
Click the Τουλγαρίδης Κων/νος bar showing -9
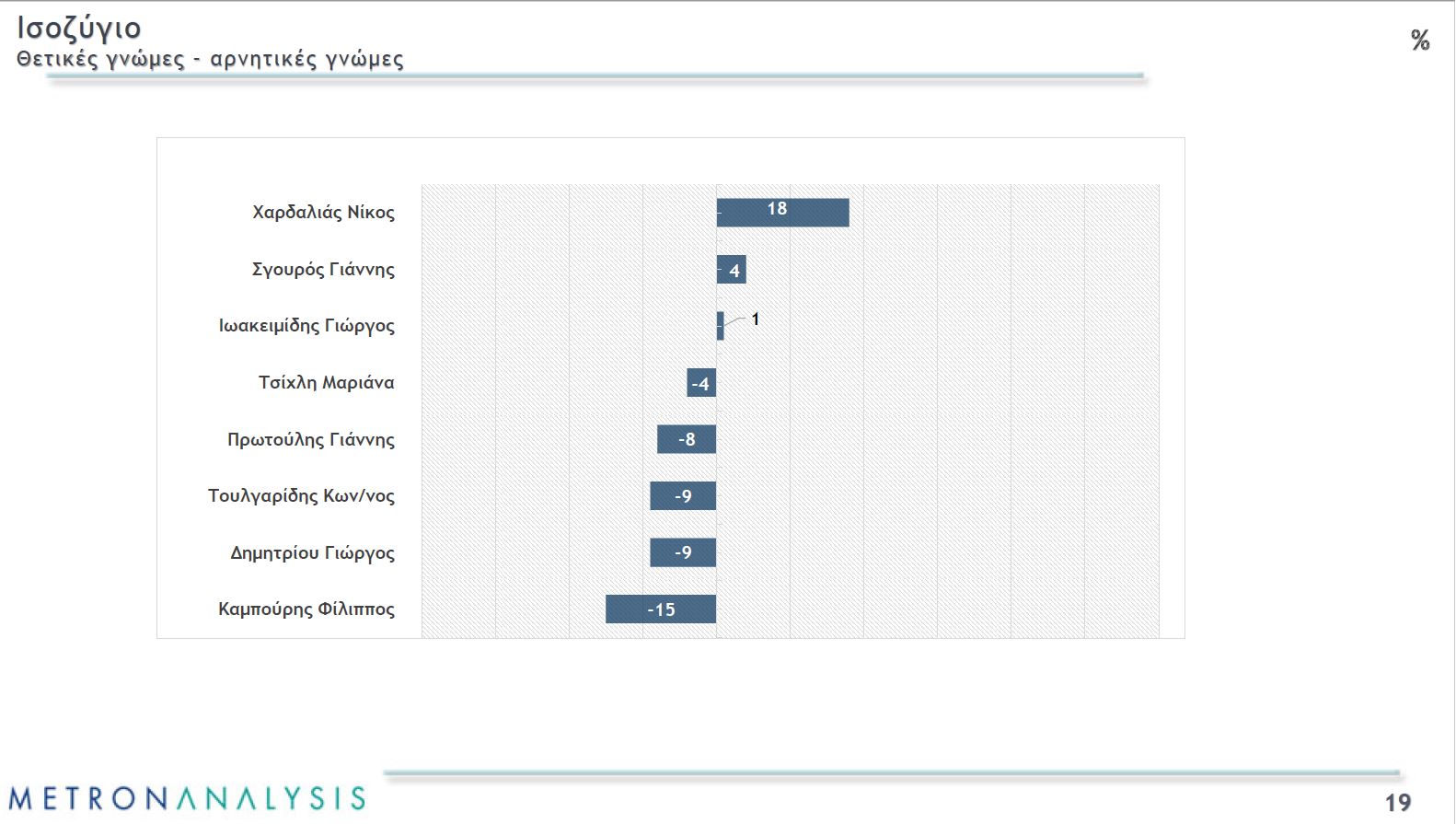point(682,496)
